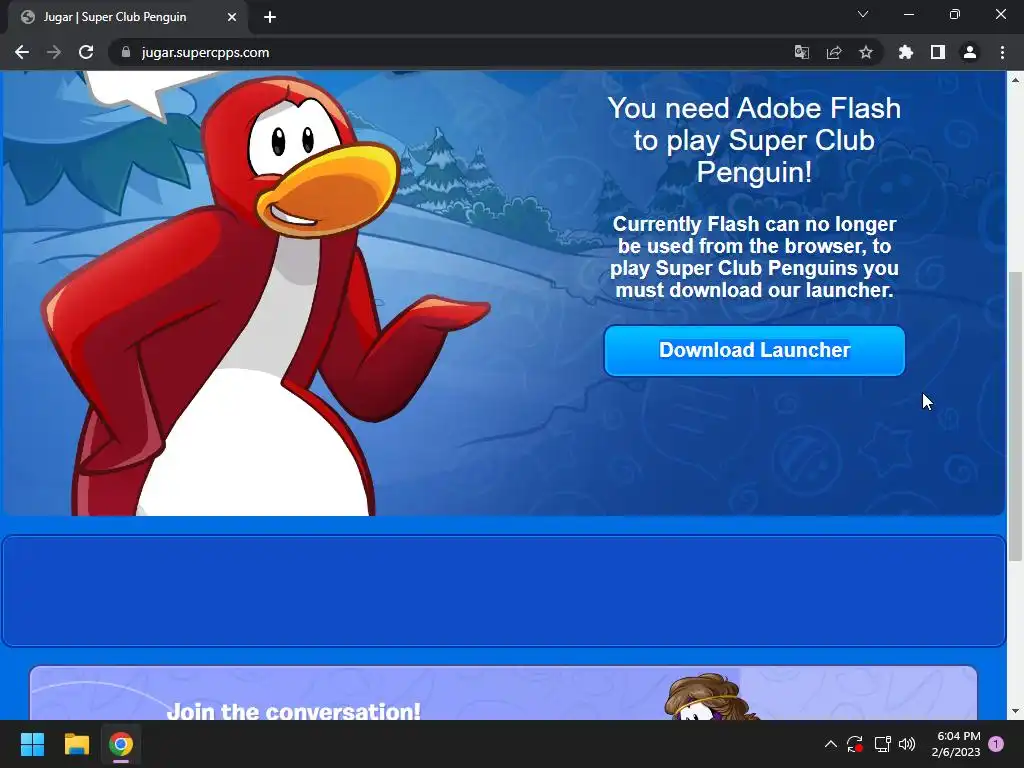Viewport: 1024px width, 768px height.
Task: Click the page scrollbar thumb
Action: tap(1015, 416)
